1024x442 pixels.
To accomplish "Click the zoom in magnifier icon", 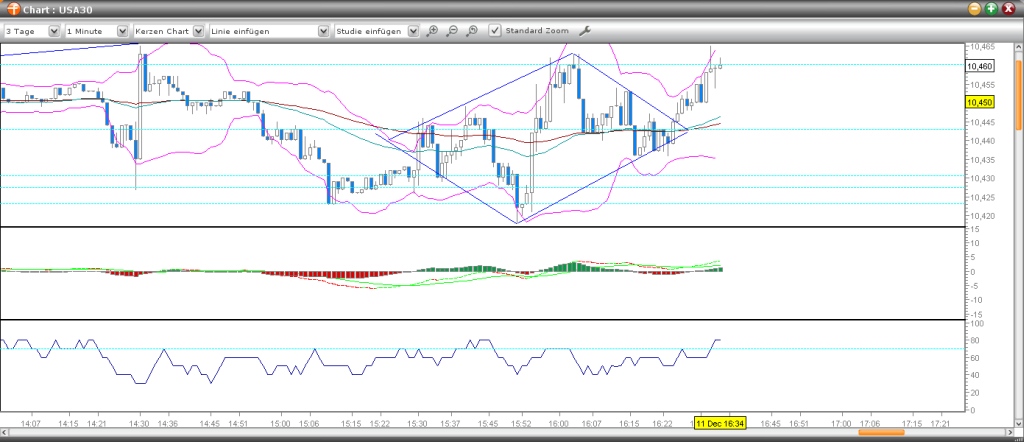I will point(432,31).
